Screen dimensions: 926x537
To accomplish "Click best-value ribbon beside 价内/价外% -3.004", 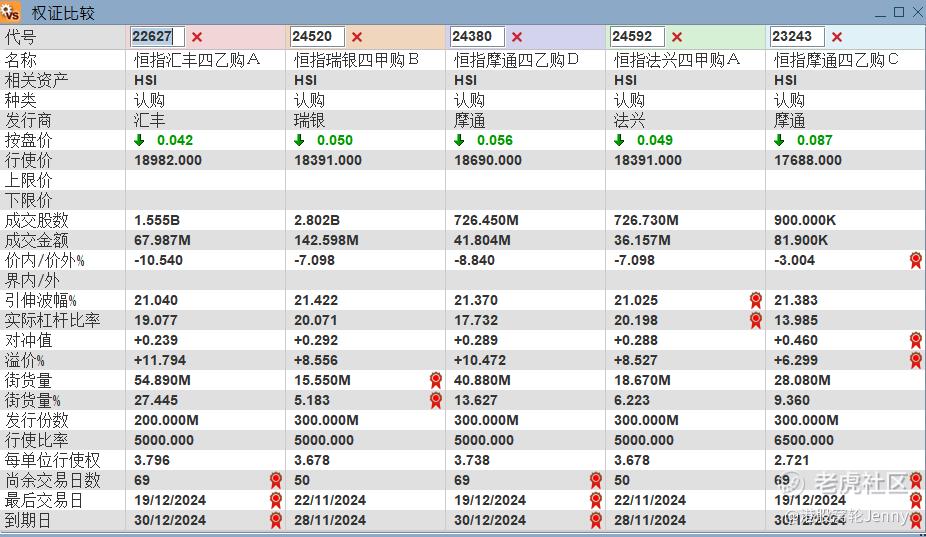I will tap(915, 260).
